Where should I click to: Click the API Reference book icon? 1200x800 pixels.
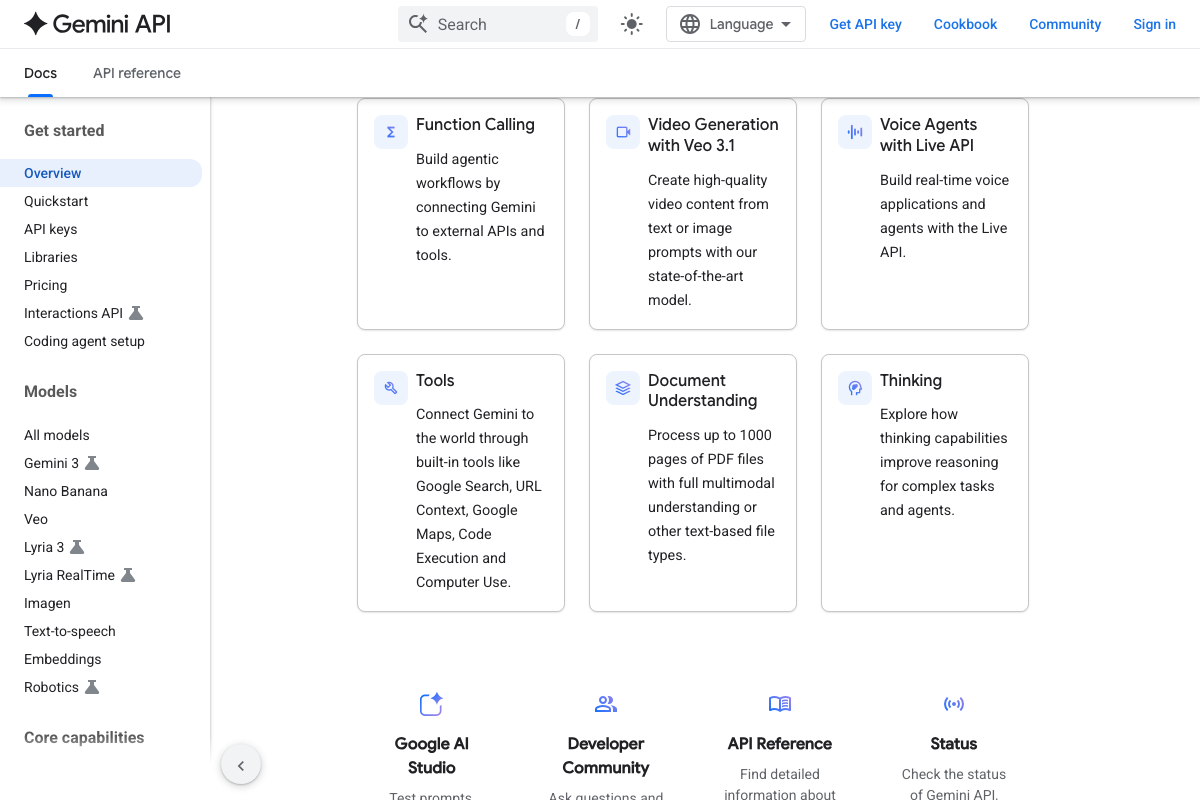coord(779,704)
